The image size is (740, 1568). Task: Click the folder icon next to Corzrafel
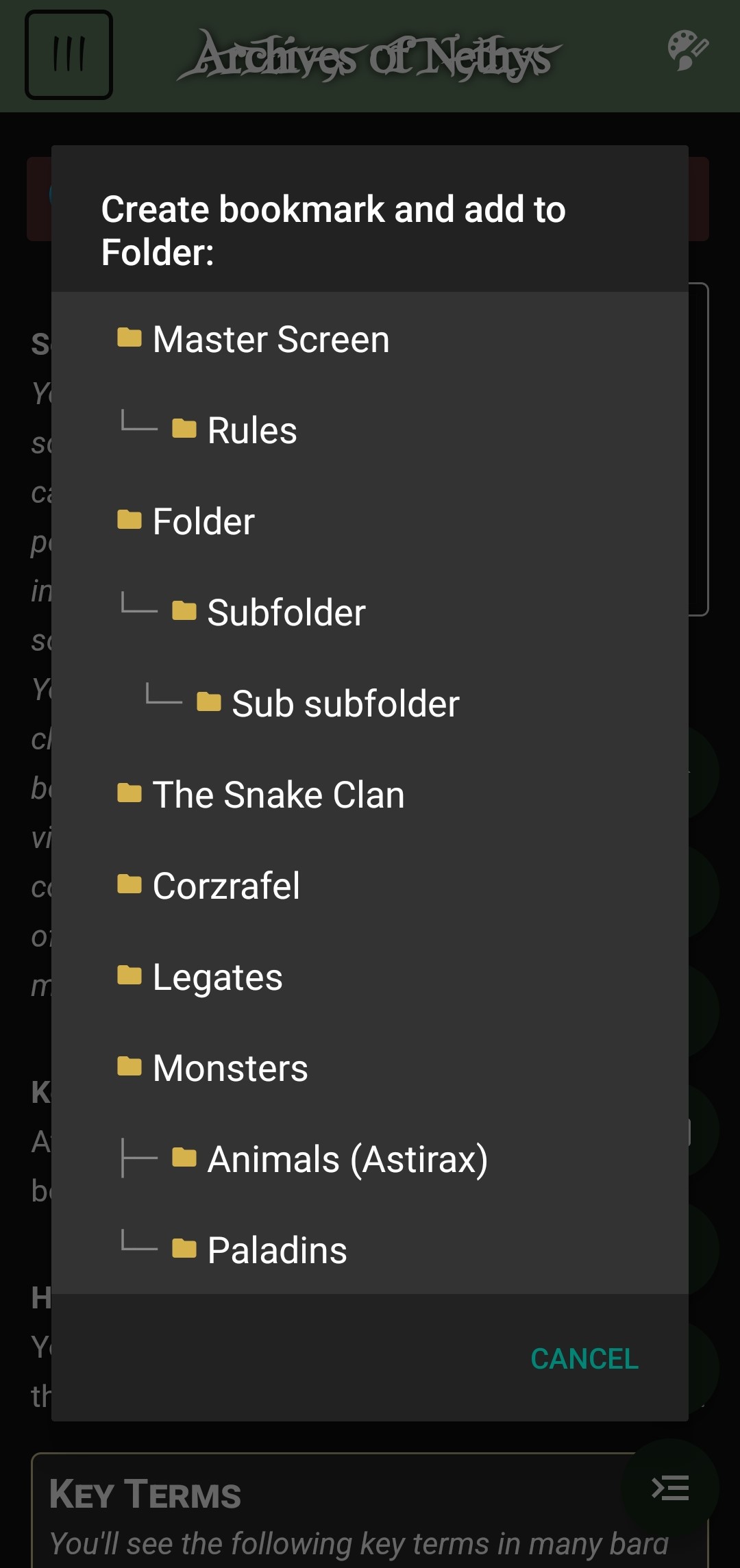click(129, 884)
